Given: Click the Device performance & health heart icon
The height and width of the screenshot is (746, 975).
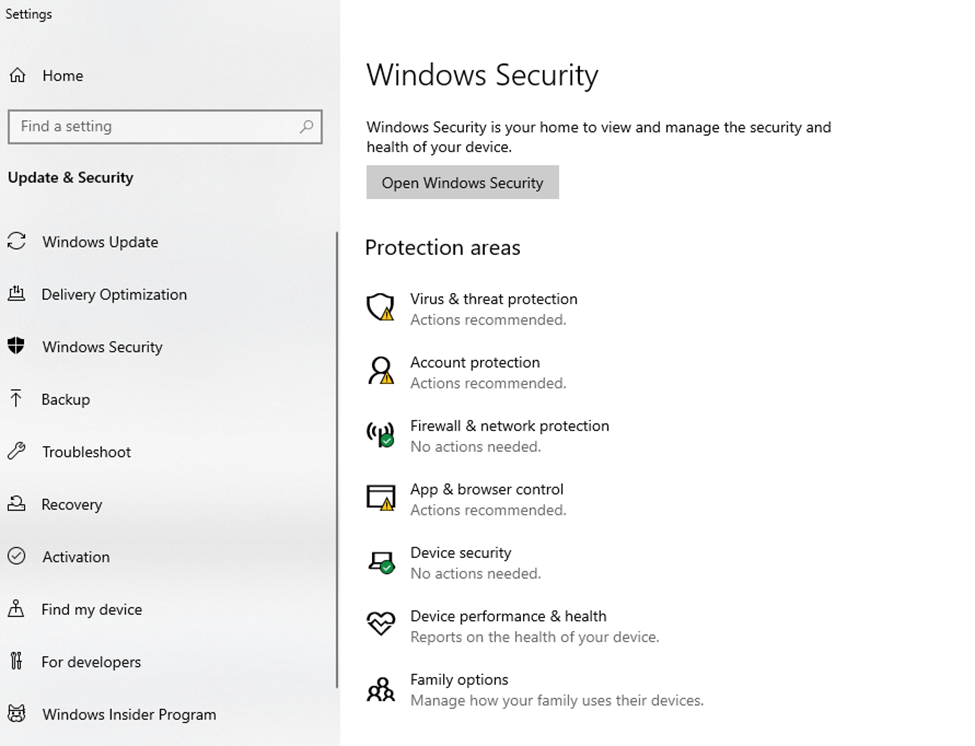Looking at the screenshot, I should pyautogui.click(x=381, y=625).
